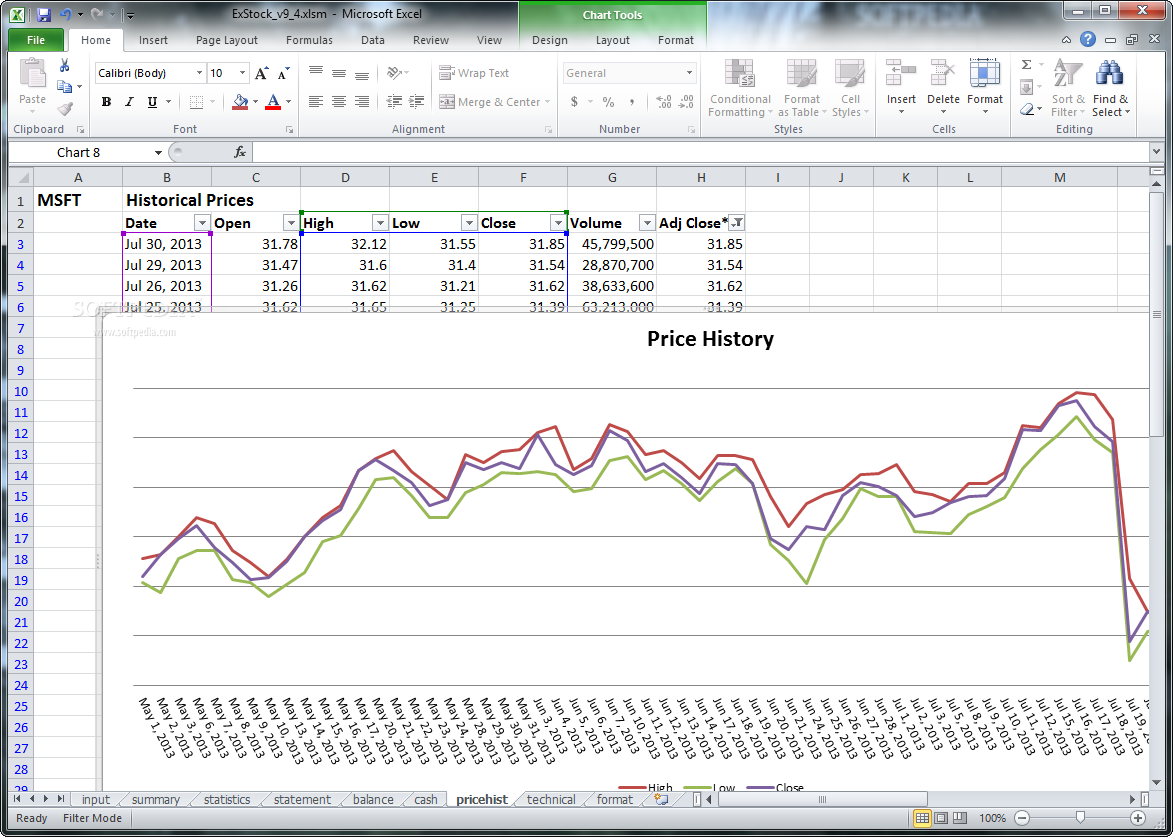Apply the red Font Color
1173x837 pixels.
273,102
